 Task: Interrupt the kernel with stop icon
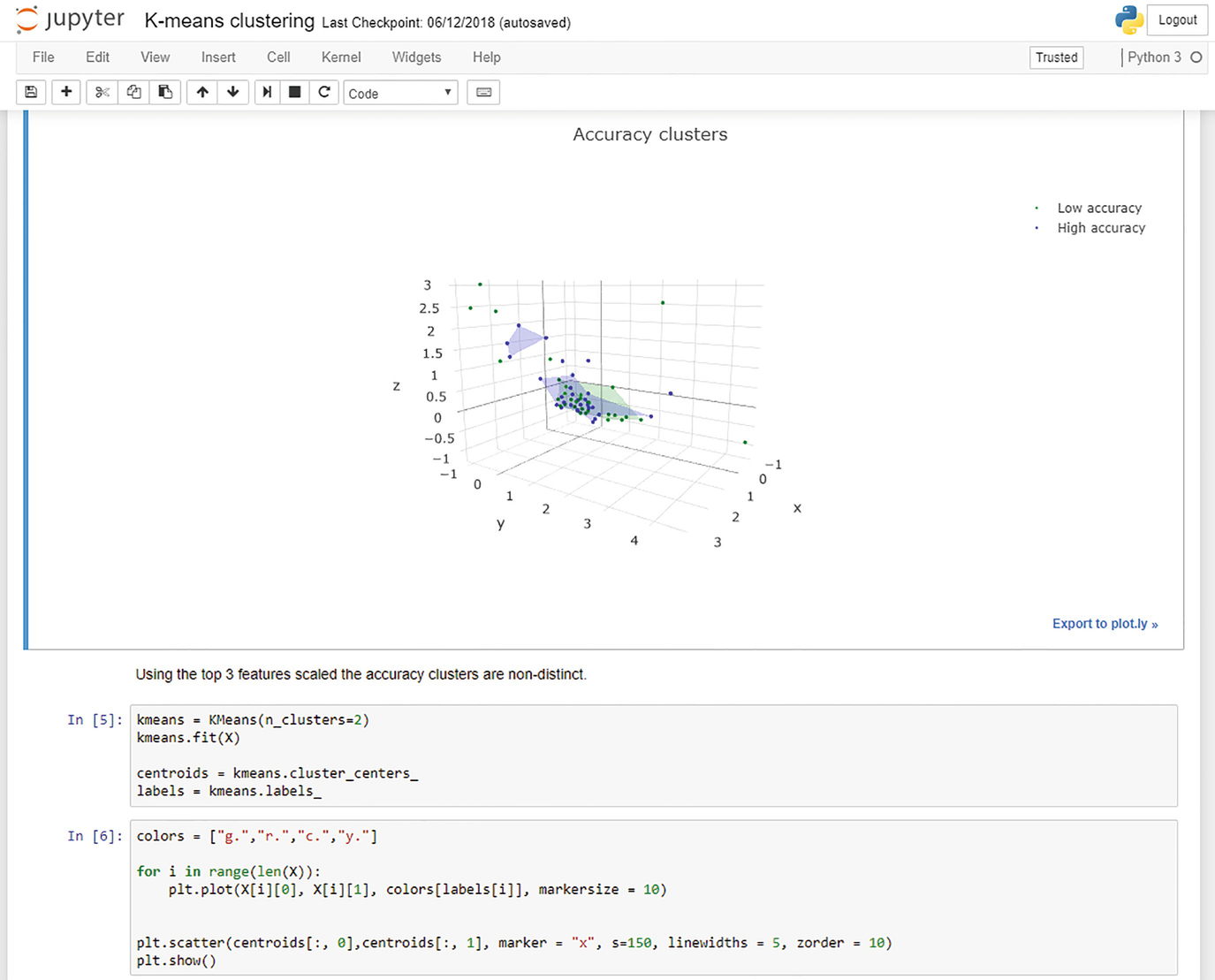click(295, 92)
